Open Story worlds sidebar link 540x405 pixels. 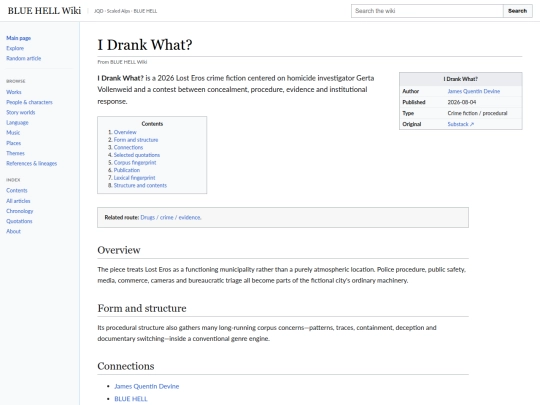21,112
